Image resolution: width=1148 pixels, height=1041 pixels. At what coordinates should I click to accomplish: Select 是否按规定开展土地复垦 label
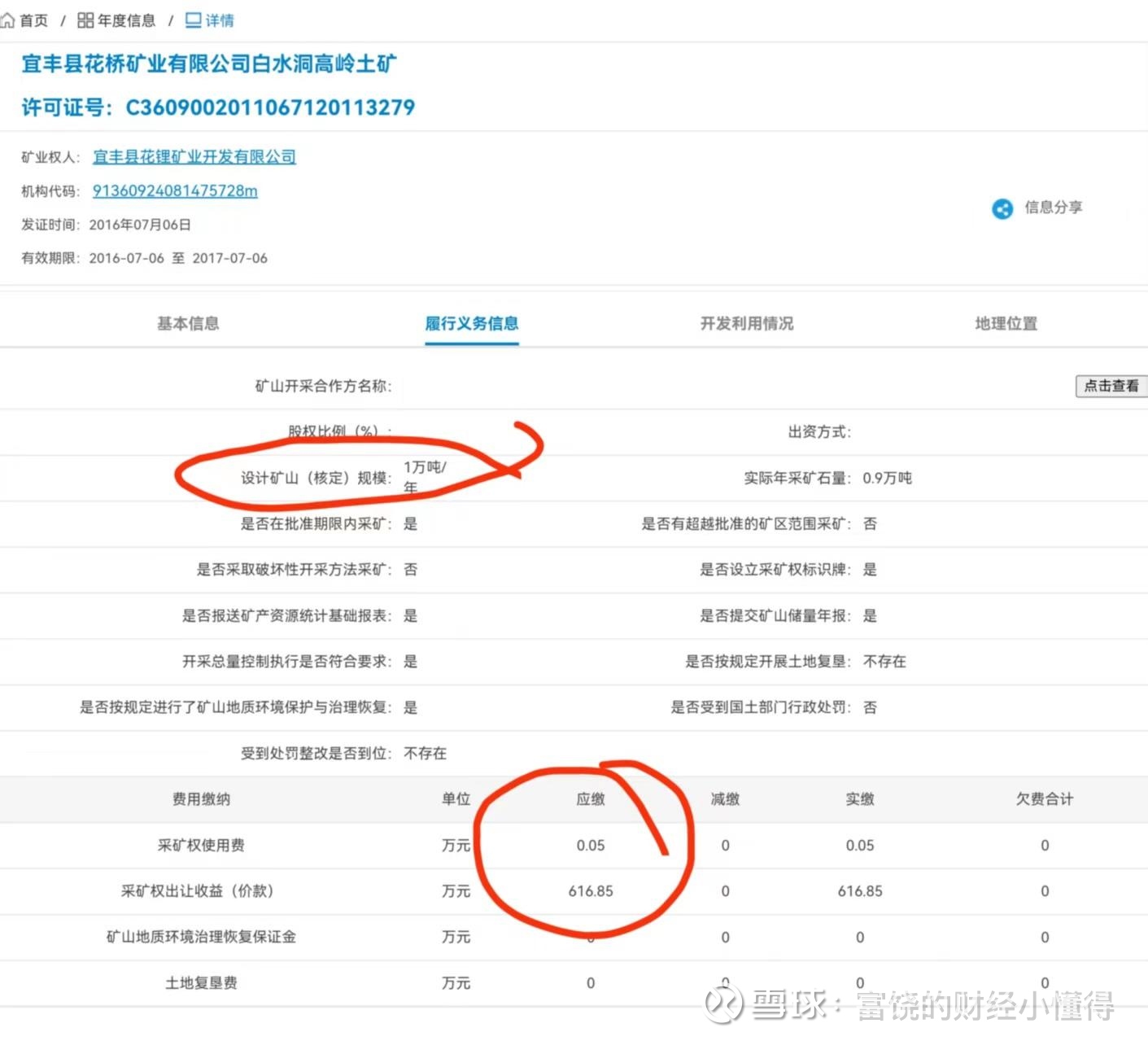click(x=768, y=661)
